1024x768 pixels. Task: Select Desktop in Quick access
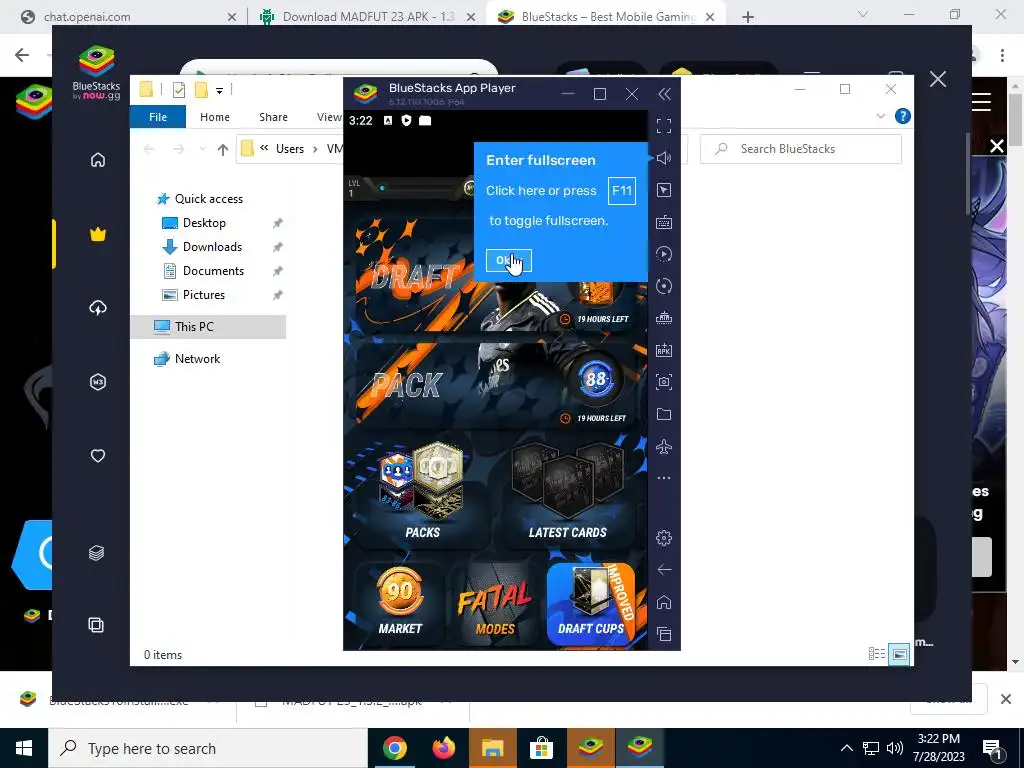point(204,223)
